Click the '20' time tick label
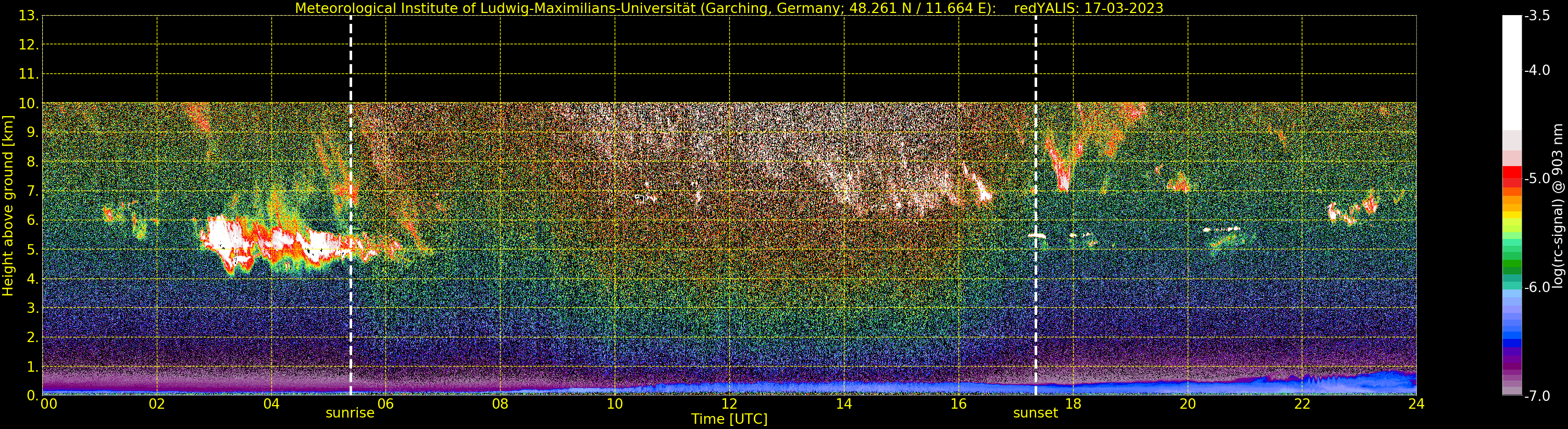This screenshot has height=429, width=1568. pos(1188,404)
